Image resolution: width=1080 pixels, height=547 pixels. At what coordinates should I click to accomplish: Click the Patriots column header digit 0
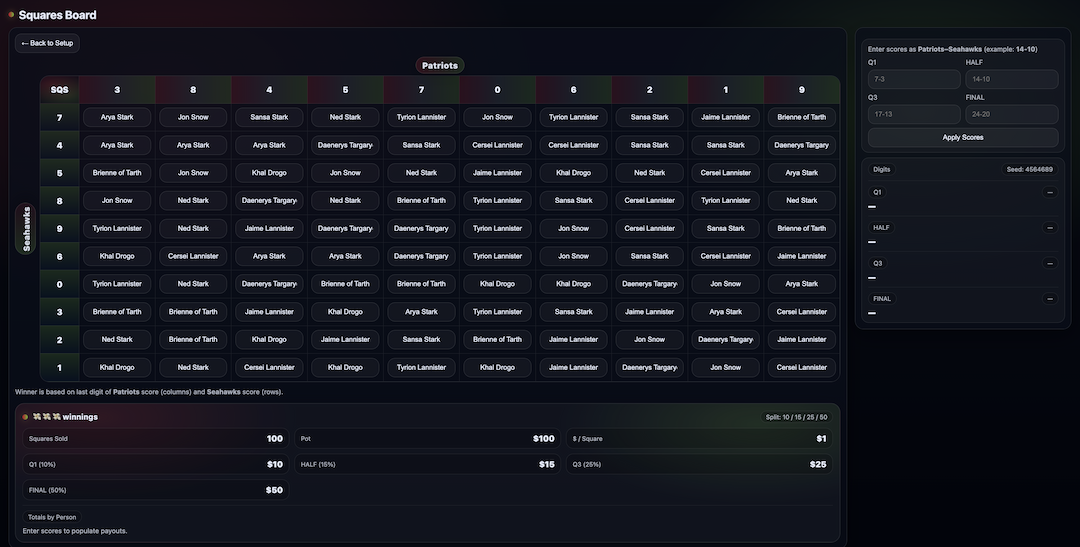[497, 90]
